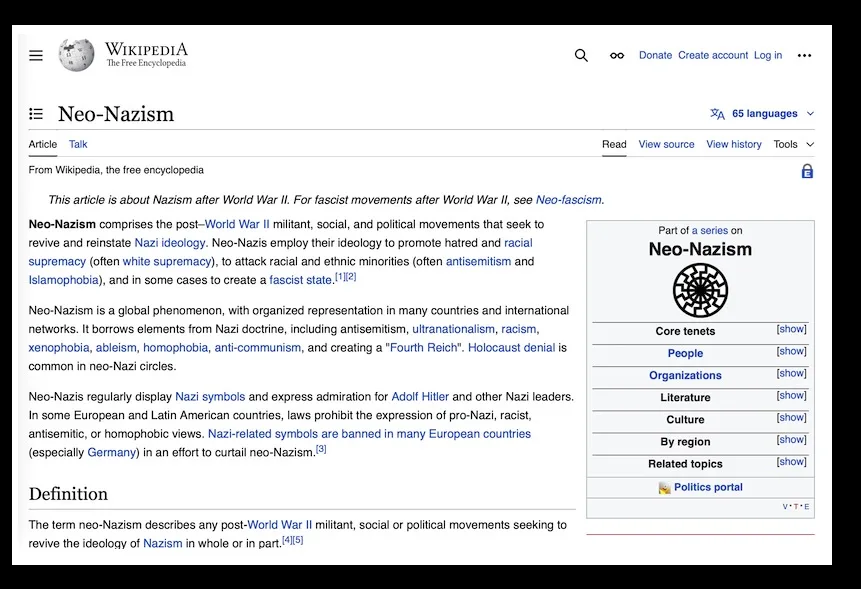Open the fascist state link
This screenshot has height=589, width=861.
(300, 280)
